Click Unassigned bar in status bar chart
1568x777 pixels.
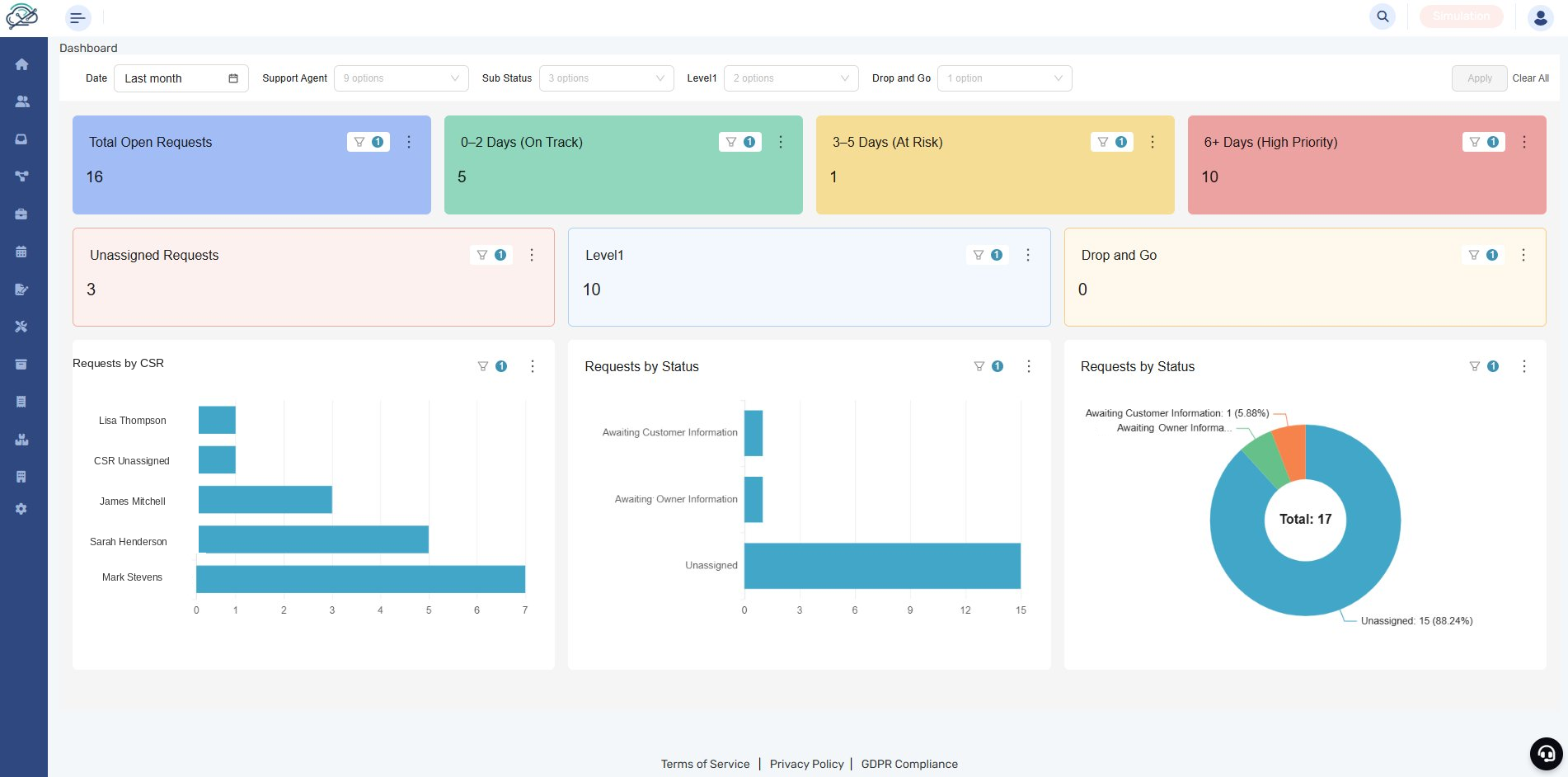(x=882, y=566)
